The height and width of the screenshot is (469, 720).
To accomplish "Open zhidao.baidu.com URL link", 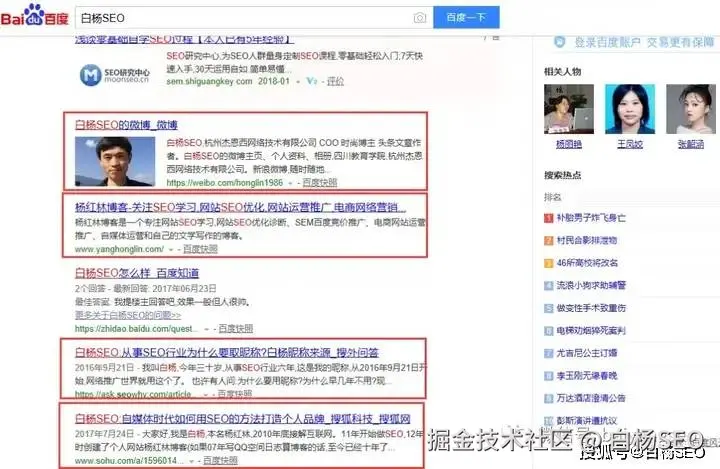I will 136,328.
